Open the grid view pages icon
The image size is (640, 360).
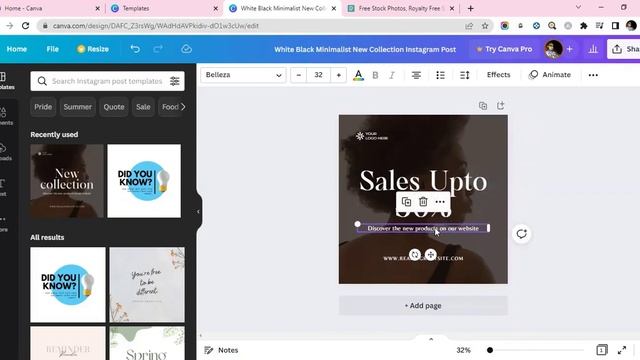pos(602,350)
